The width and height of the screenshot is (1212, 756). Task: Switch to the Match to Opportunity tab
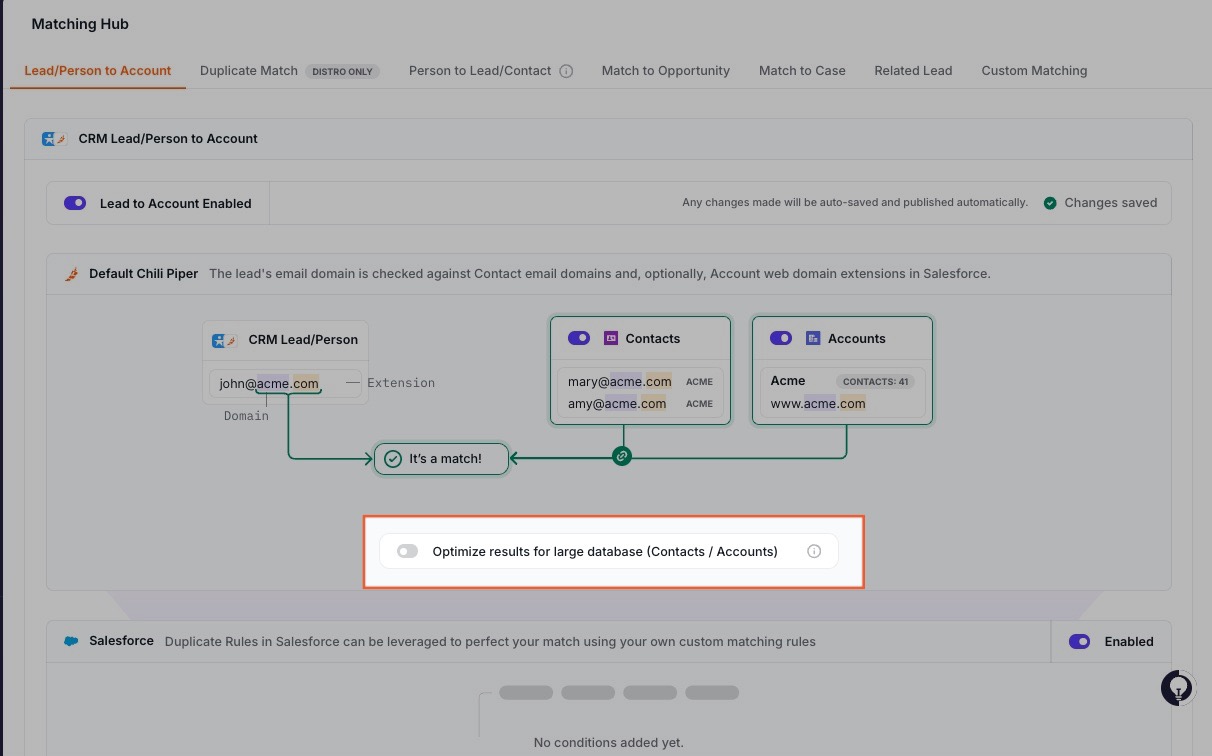(666, 71)
